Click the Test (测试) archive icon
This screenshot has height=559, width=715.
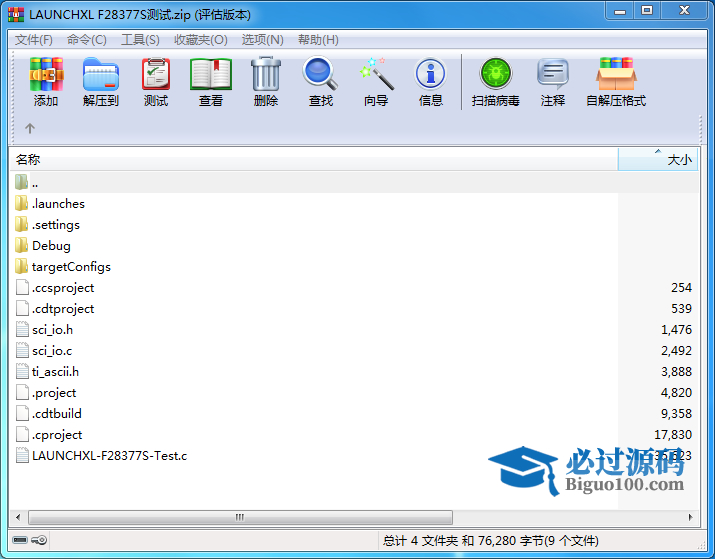coord(156,74)
